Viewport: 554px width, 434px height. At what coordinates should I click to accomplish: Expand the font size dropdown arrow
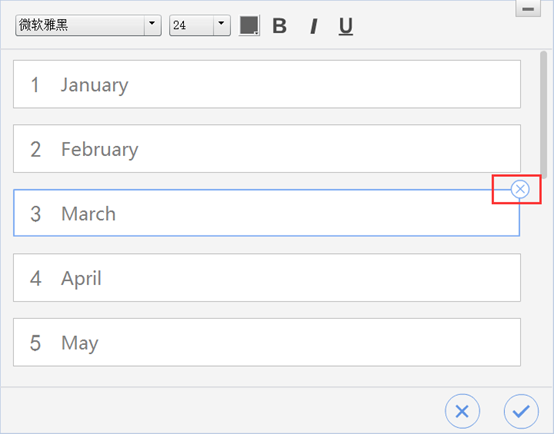pos(222,25)
